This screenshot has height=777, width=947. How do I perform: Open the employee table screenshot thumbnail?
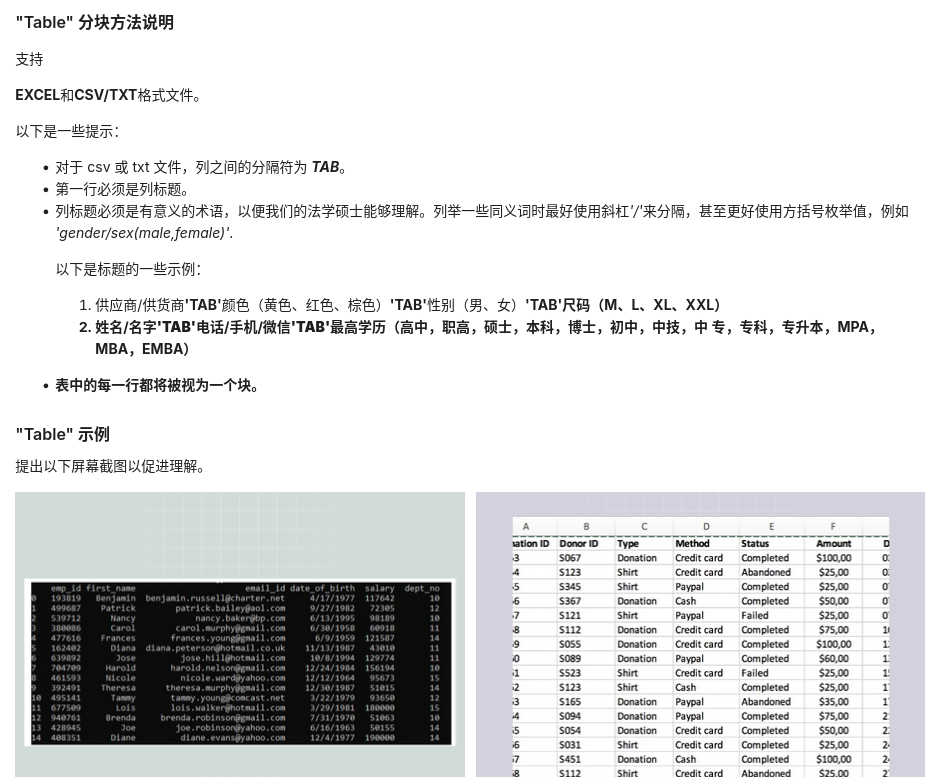click(240, 634)
